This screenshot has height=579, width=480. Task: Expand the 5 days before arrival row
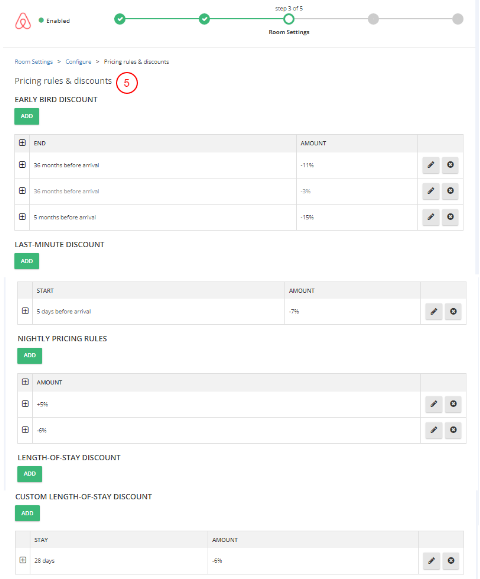(25, 311)
